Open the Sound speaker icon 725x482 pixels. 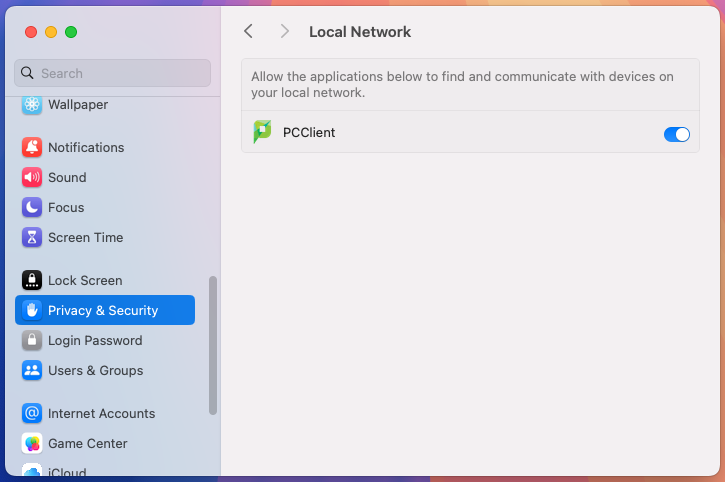click(32, 177)
